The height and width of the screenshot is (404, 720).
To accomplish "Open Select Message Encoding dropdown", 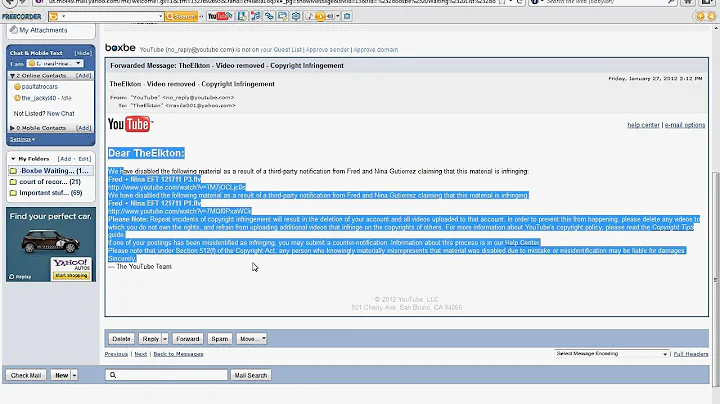I will pyautogui.click(x=611, y=354).
